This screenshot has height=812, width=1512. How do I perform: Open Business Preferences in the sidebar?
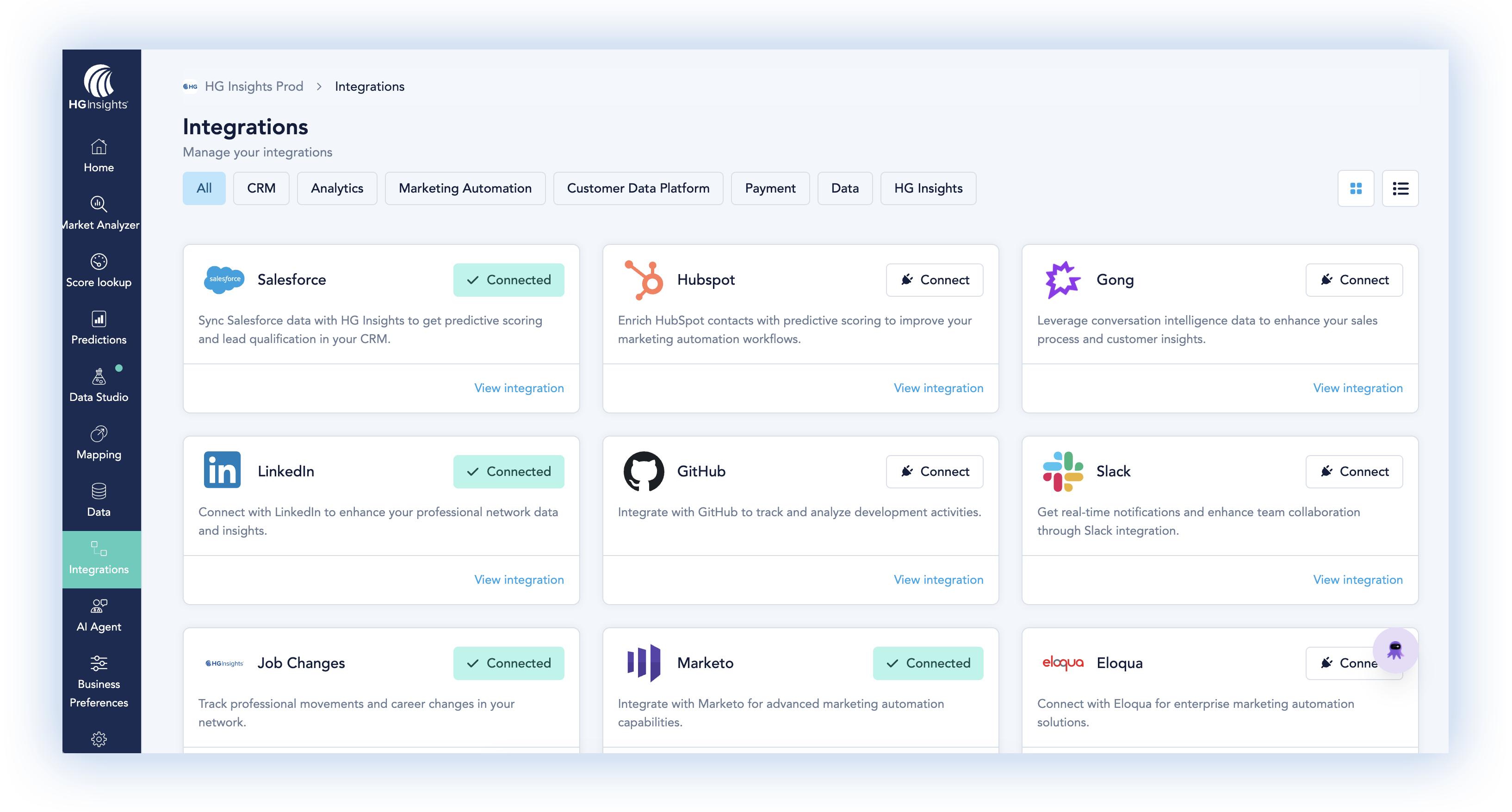tap(99, 681)
